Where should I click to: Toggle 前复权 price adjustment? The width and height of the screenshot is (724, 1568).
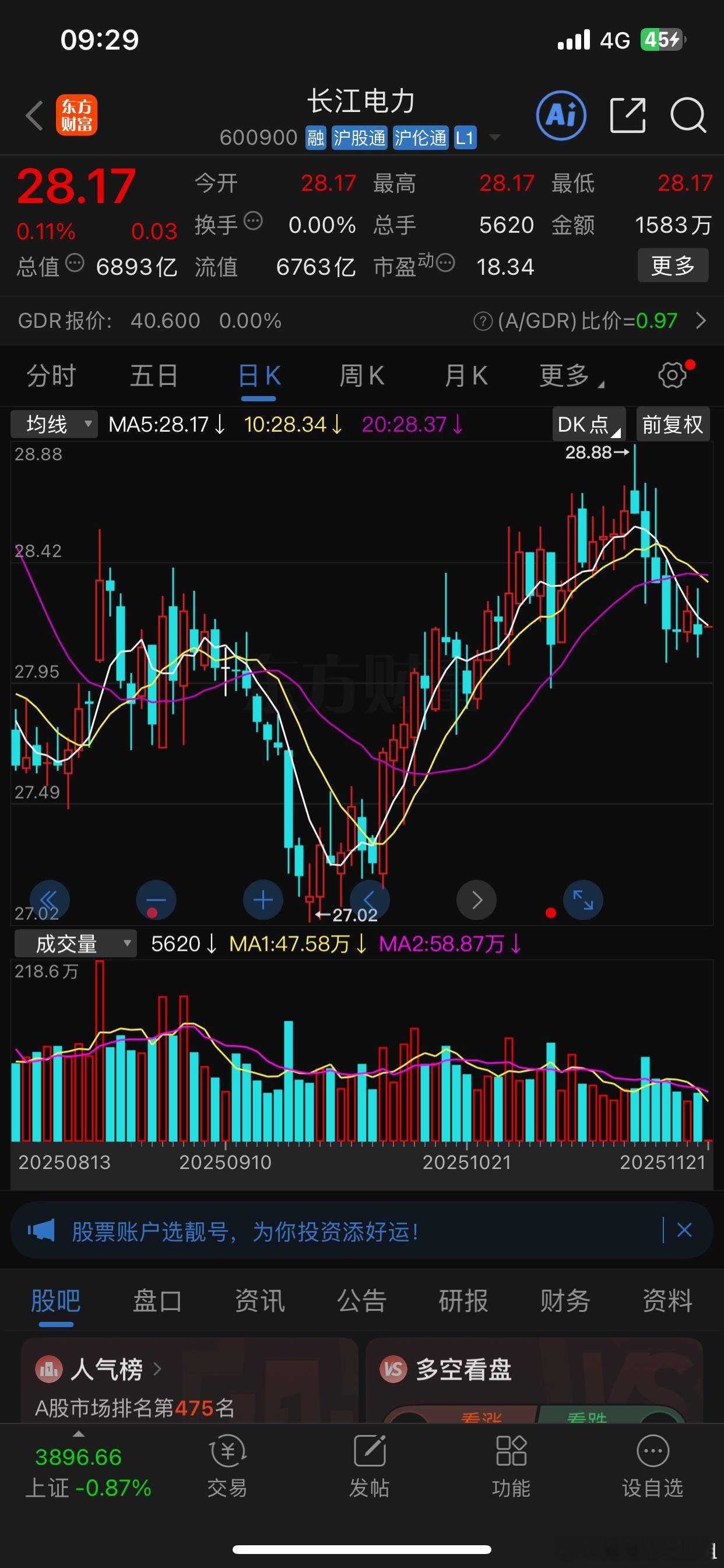pos(672,424)
